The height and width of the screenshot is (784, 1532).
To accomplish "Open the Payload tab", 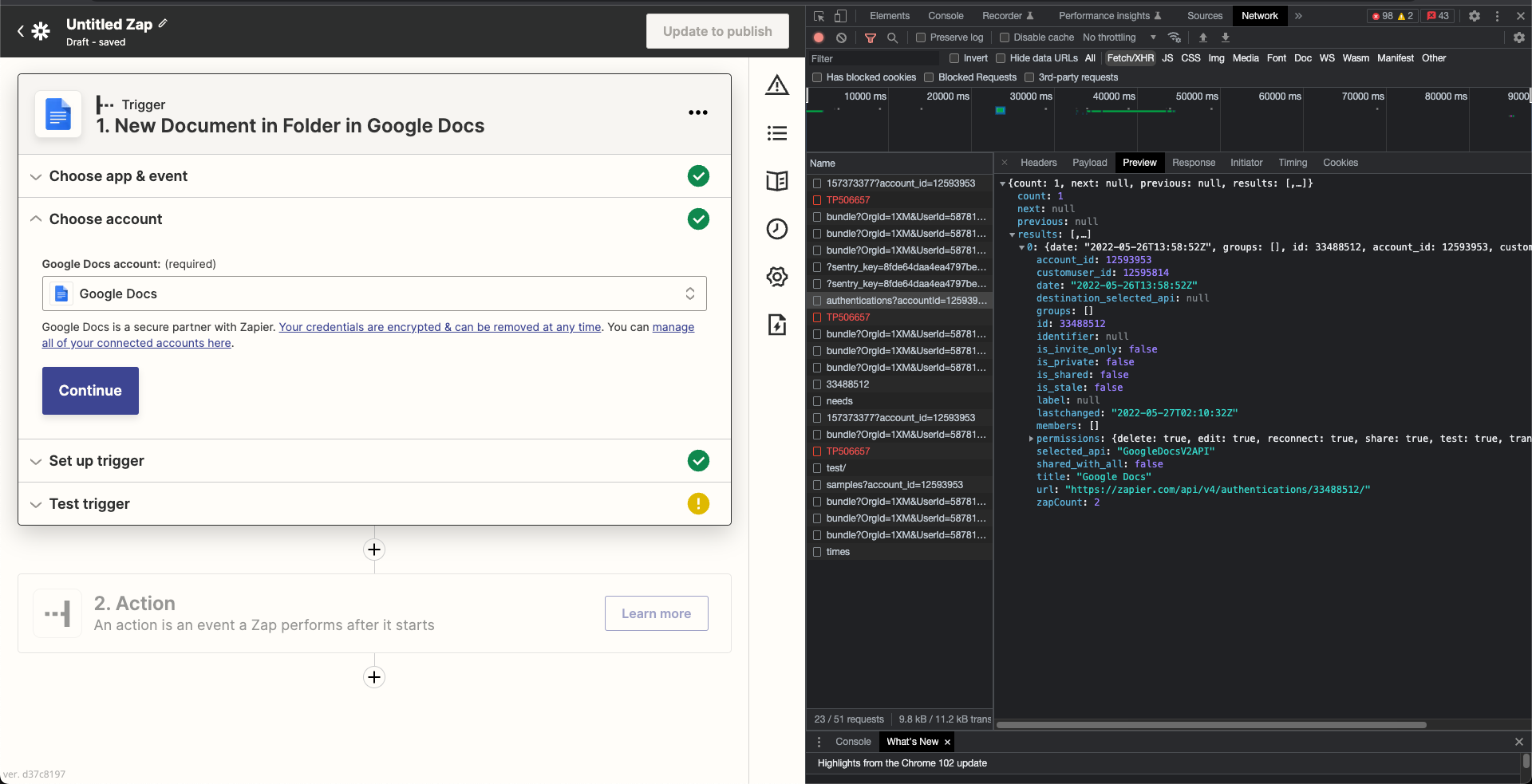I will (x=1090, y=163).
